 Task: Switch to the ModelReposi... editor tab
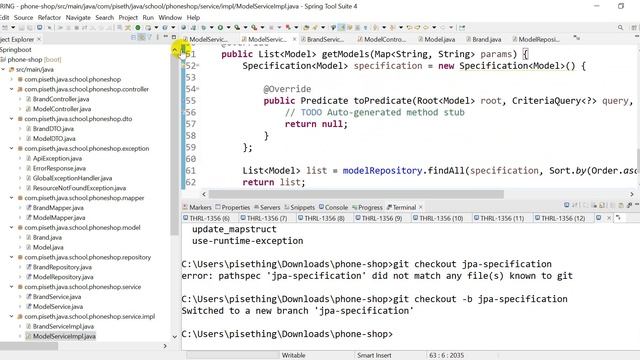point(536,39)
